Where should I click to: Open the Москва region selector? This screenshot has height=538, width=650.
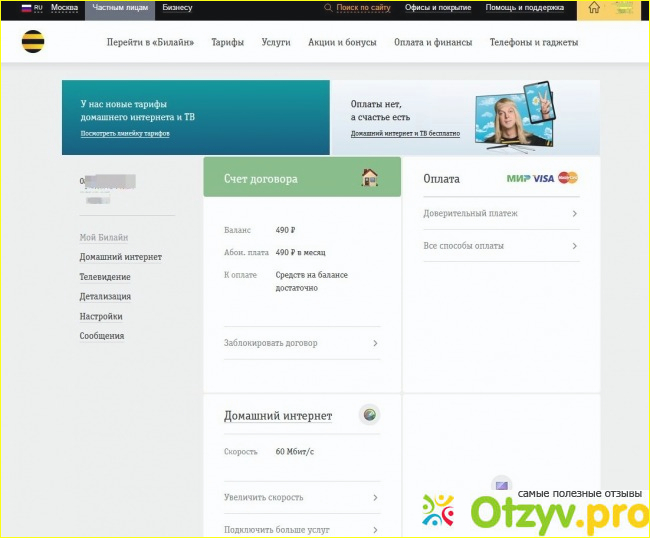64,7
